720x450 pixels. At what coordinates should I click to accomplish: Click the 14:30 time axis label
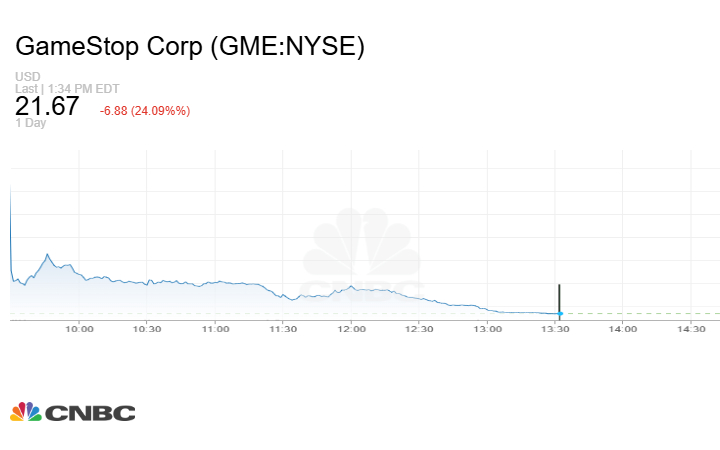click(691, 328)
